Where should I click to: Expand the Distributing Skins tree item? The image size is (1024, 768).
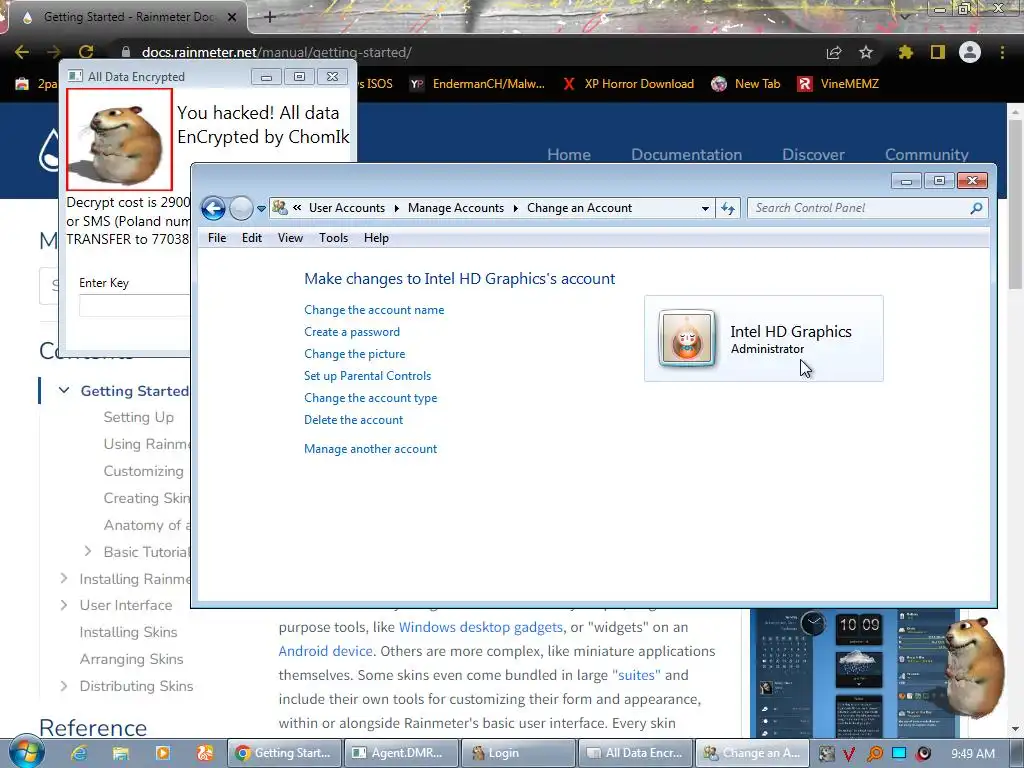coord(63,686)
